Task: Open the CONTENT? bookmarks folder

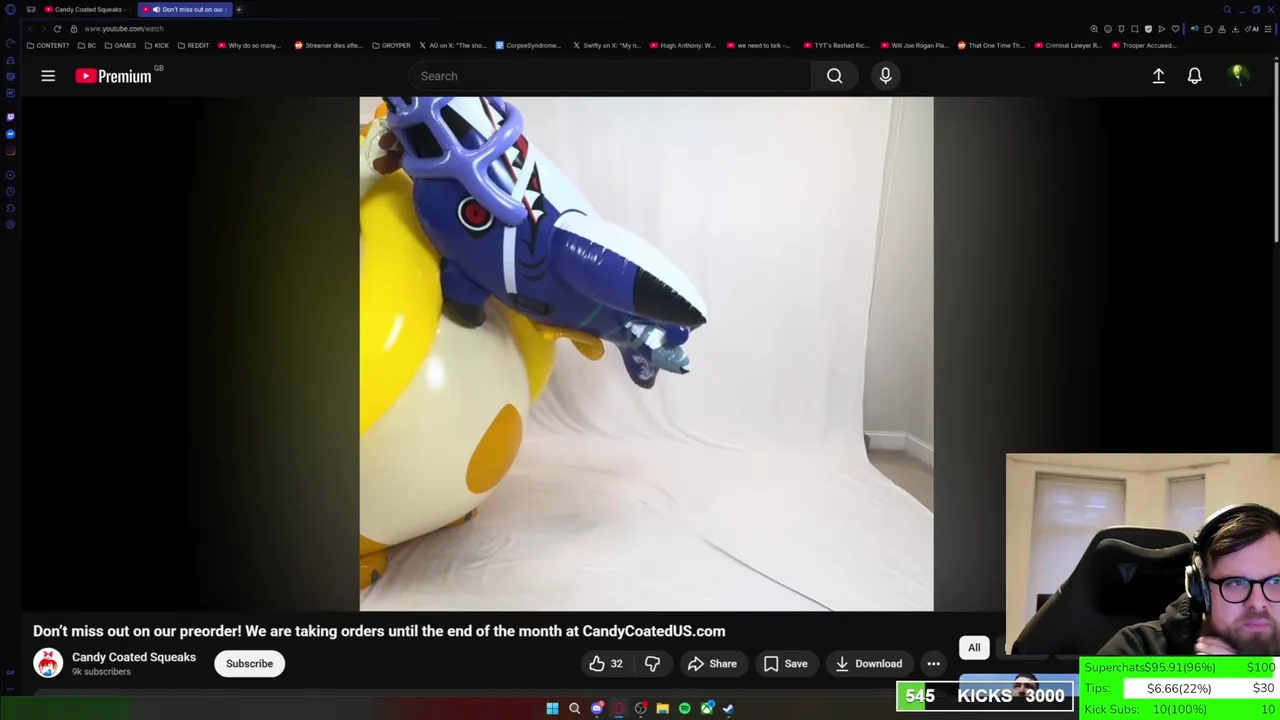Action: pyautogui.click(x=48, y=45)
